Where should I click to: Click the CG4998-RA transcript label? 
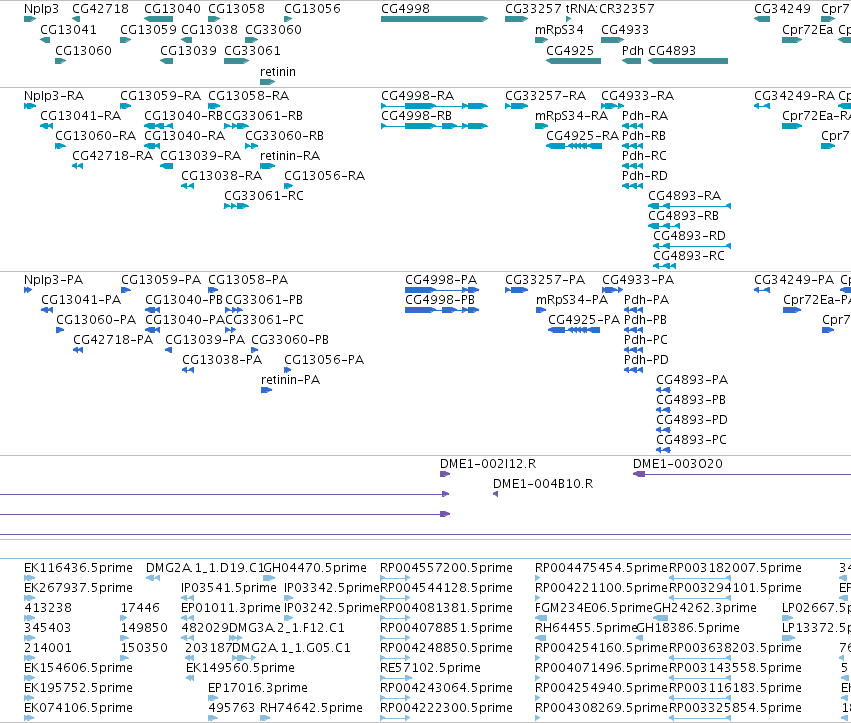click(x=417, y=96)
